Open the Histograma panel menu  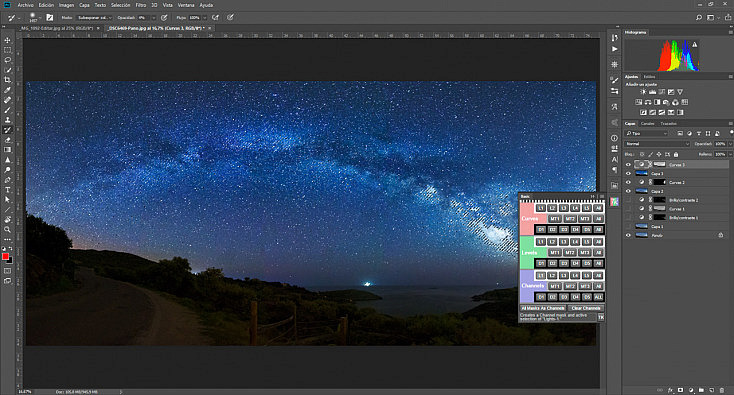point(730,32)
